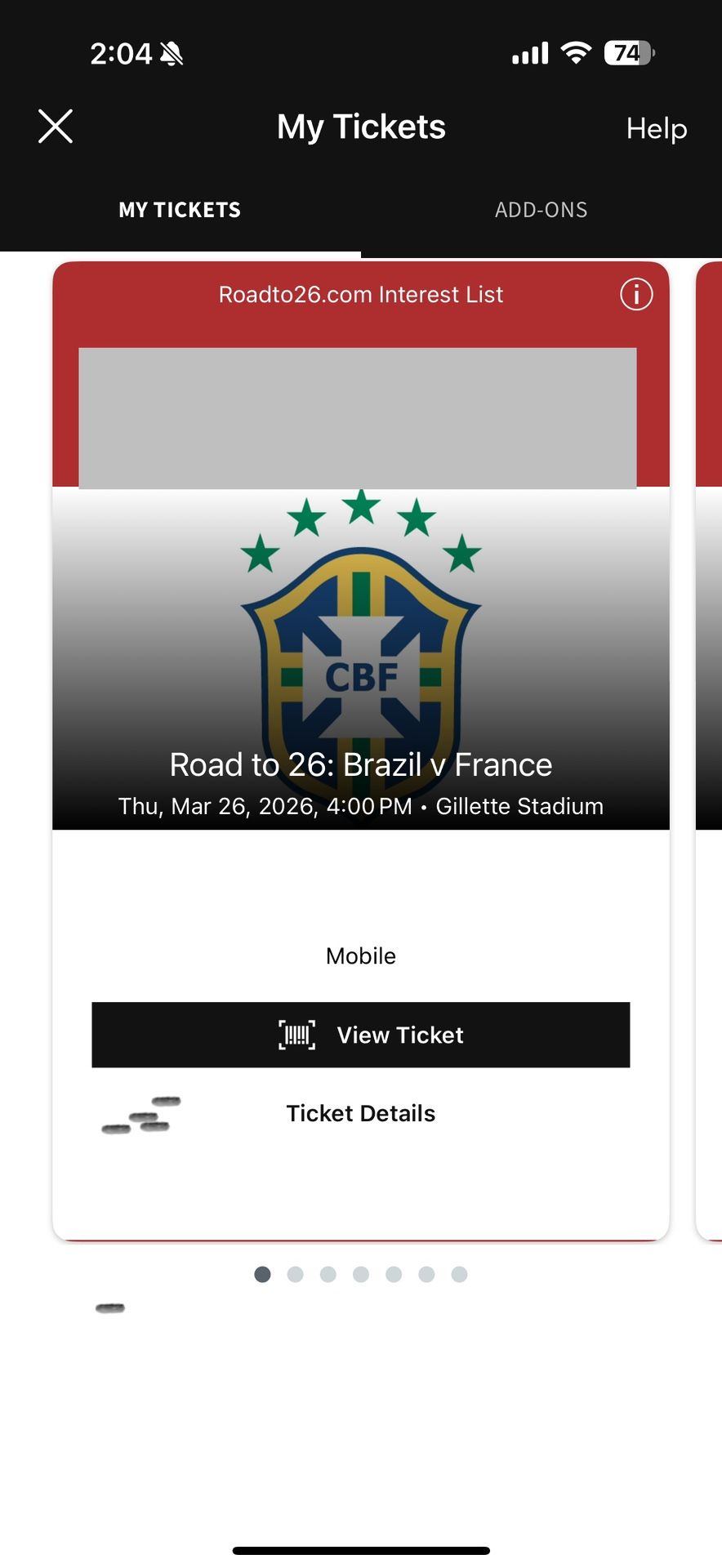Viewport: 722px width, 1568px height.
Task: Tap the cellular signal bars icon
Action: pyautogui.click(x=529, y=52)
